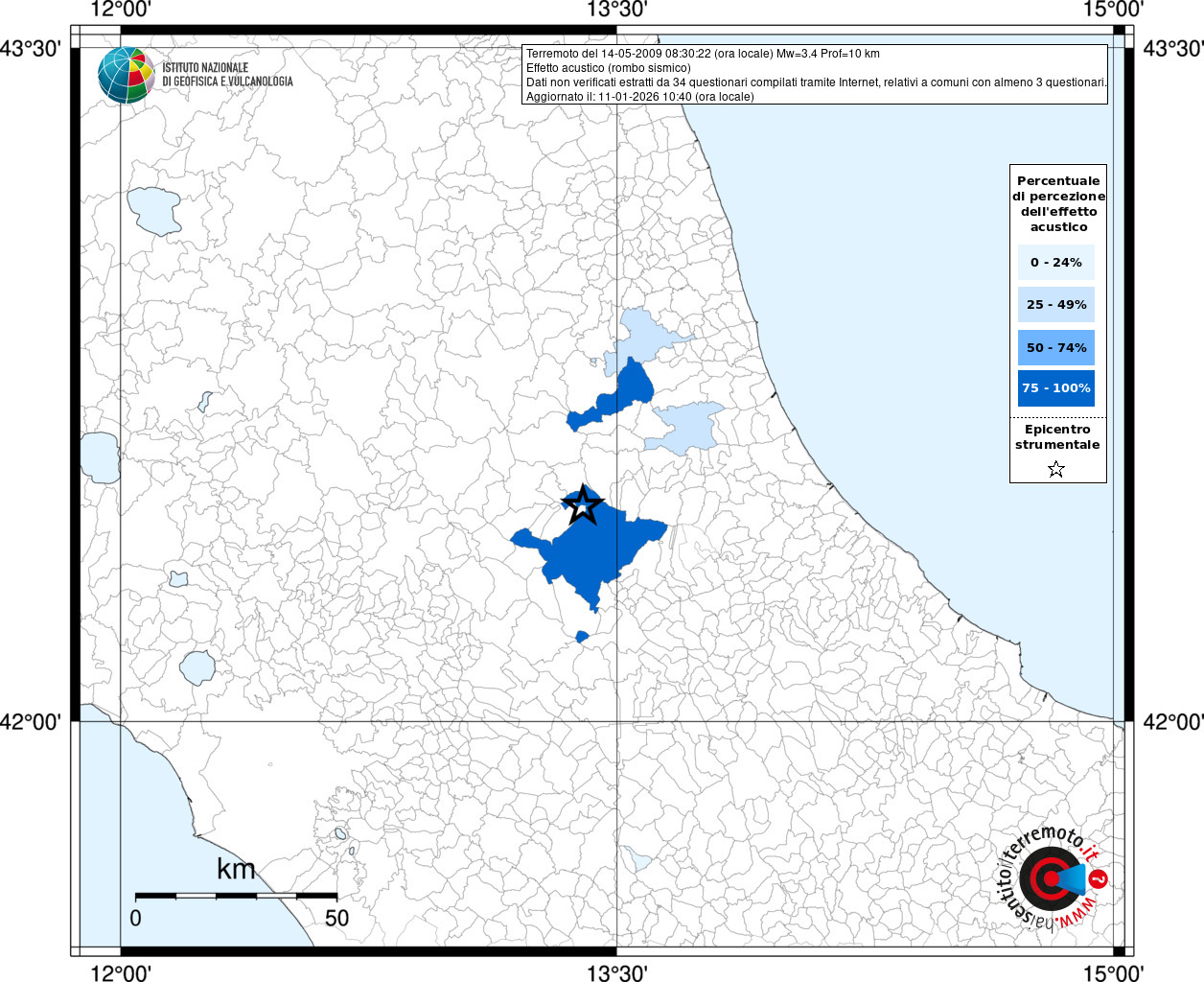Click the 'Aggiornato il: 11-01-2026' line
This screenshot has width=1204, height=982.
(640, 97)
